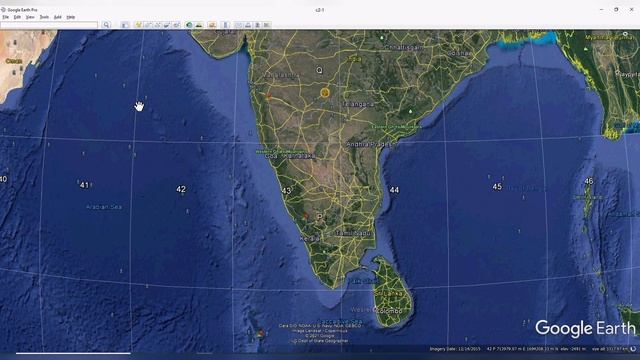Viewport: 640px width, 360px height.
Task: Open the Add menu
Action: 58,17
